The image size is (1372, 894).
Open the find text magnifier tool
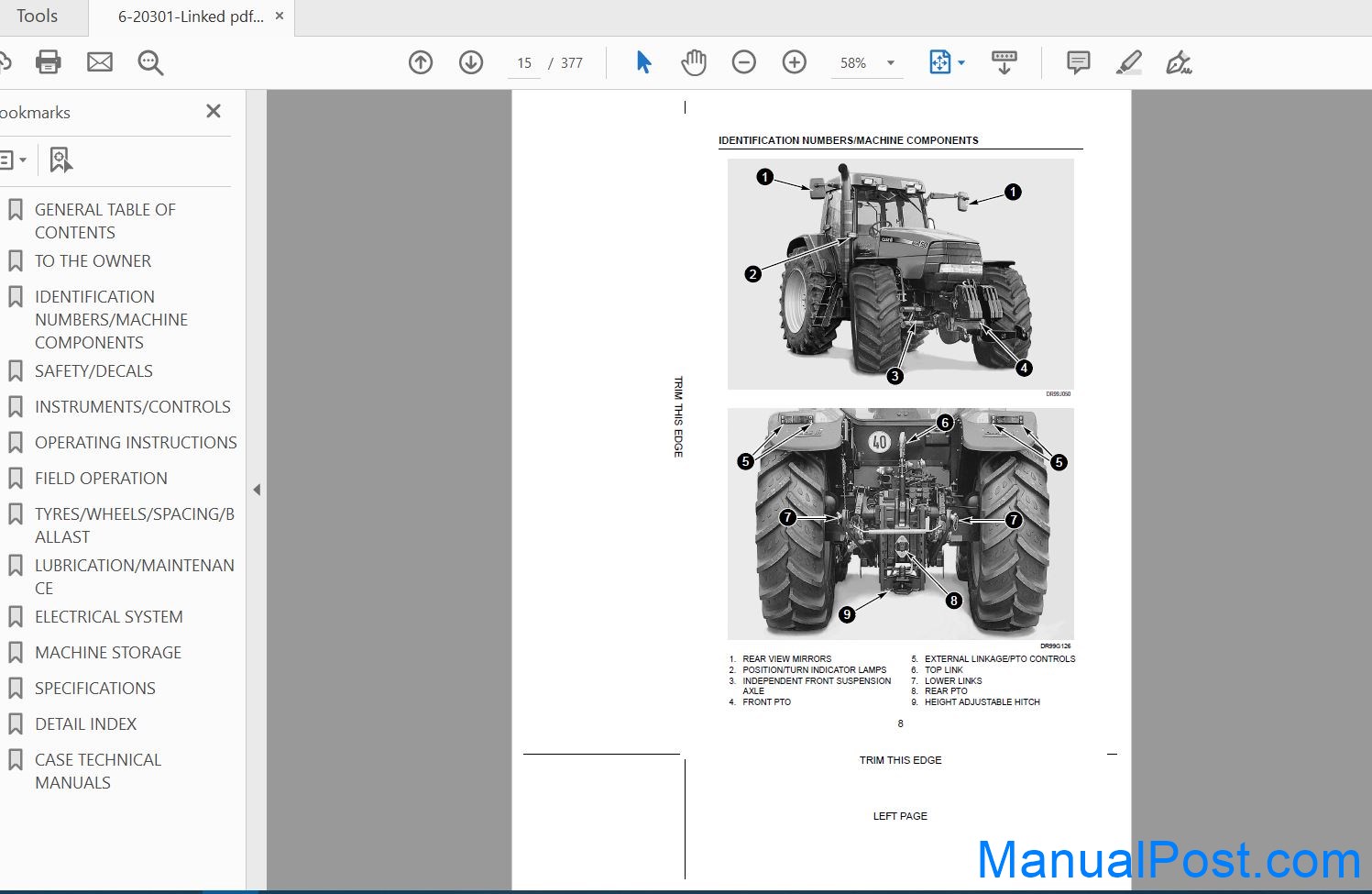(150, 62)
